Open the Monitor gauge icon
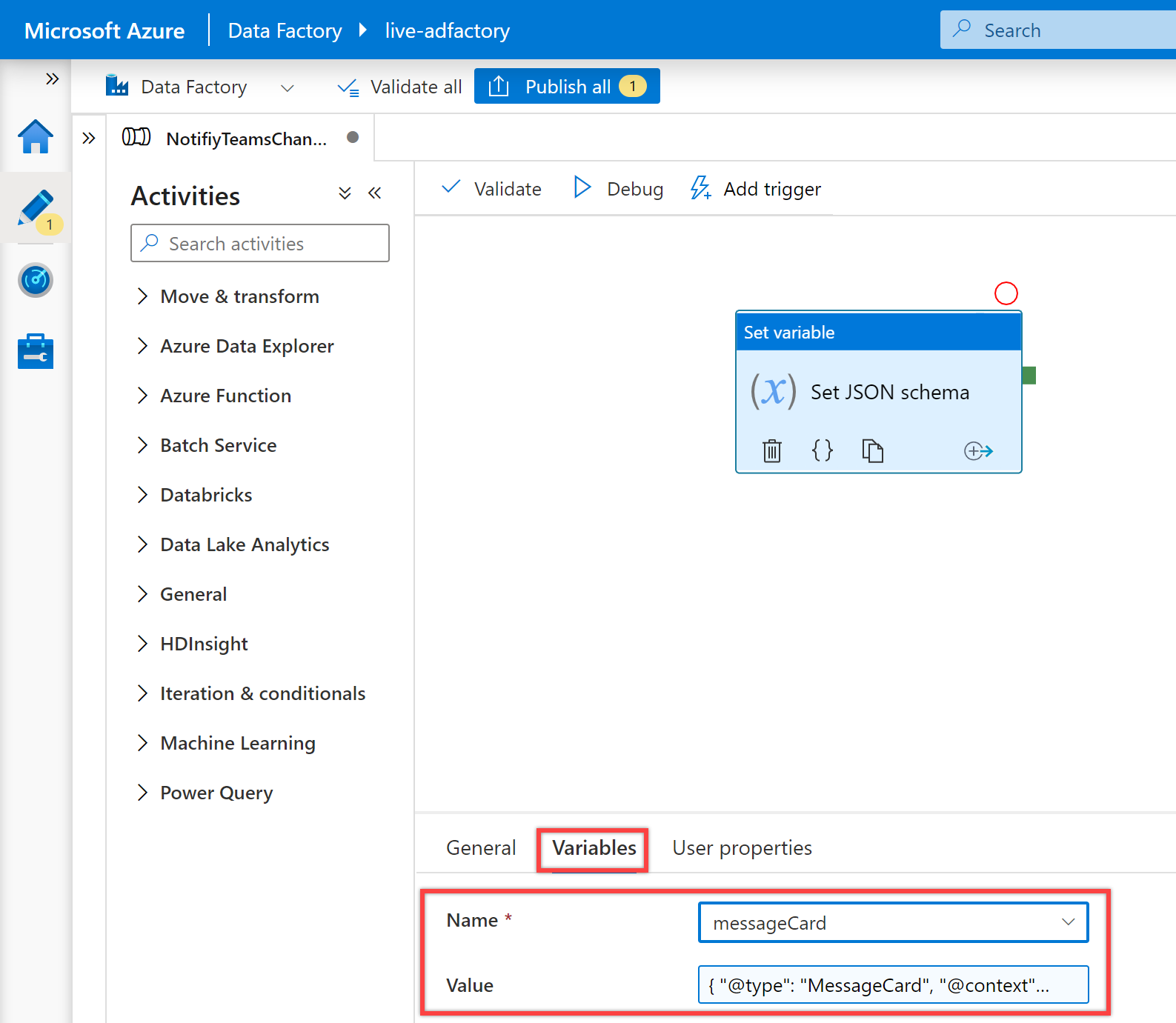The image size is (1176, 1023). coord(36,280)
